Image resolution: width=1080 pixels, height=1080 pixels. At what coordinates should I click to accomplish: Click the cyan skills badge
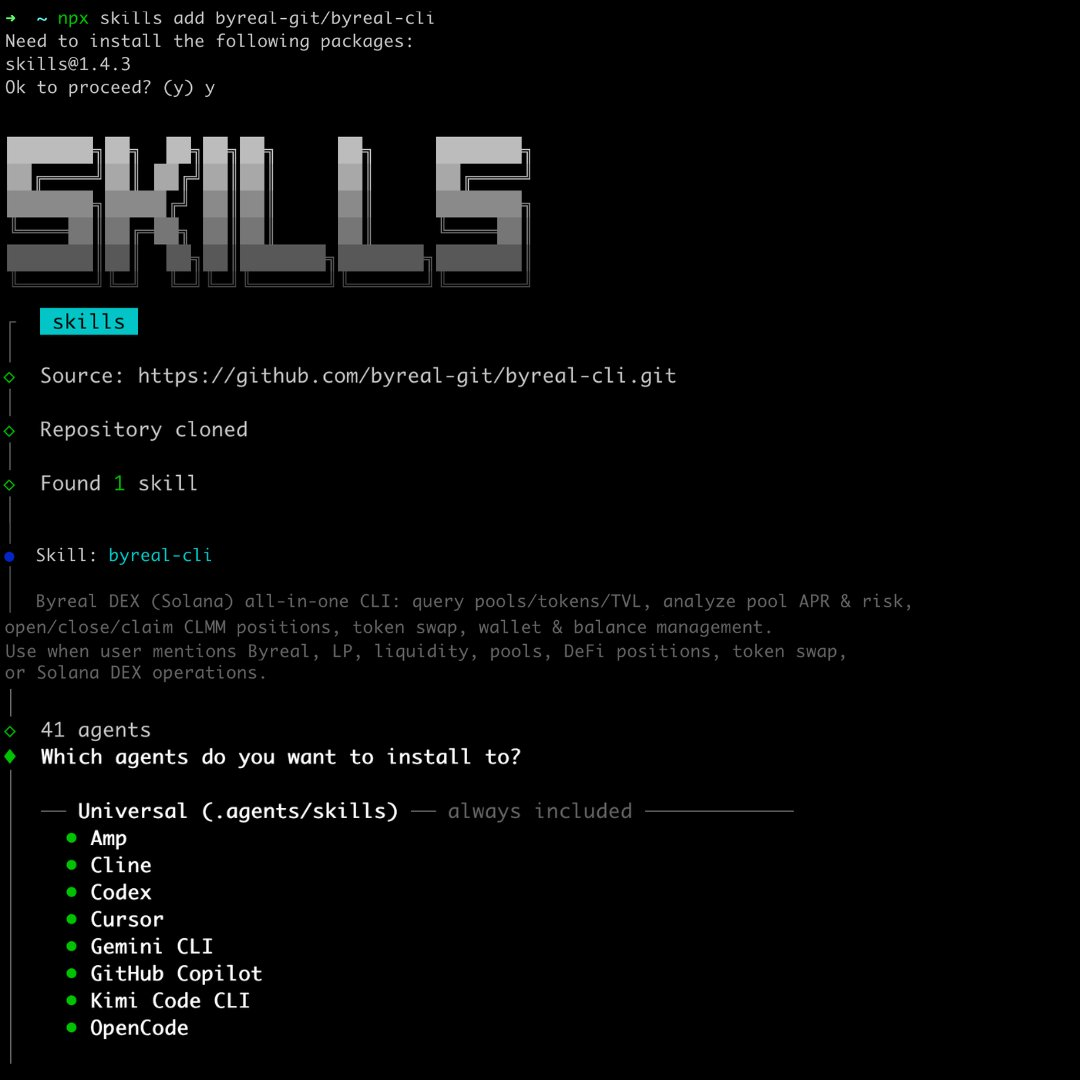pos(89,322)
